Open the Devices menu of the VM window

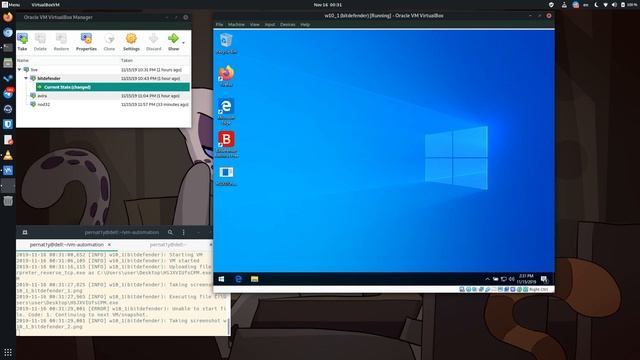(x=287, y=24)
